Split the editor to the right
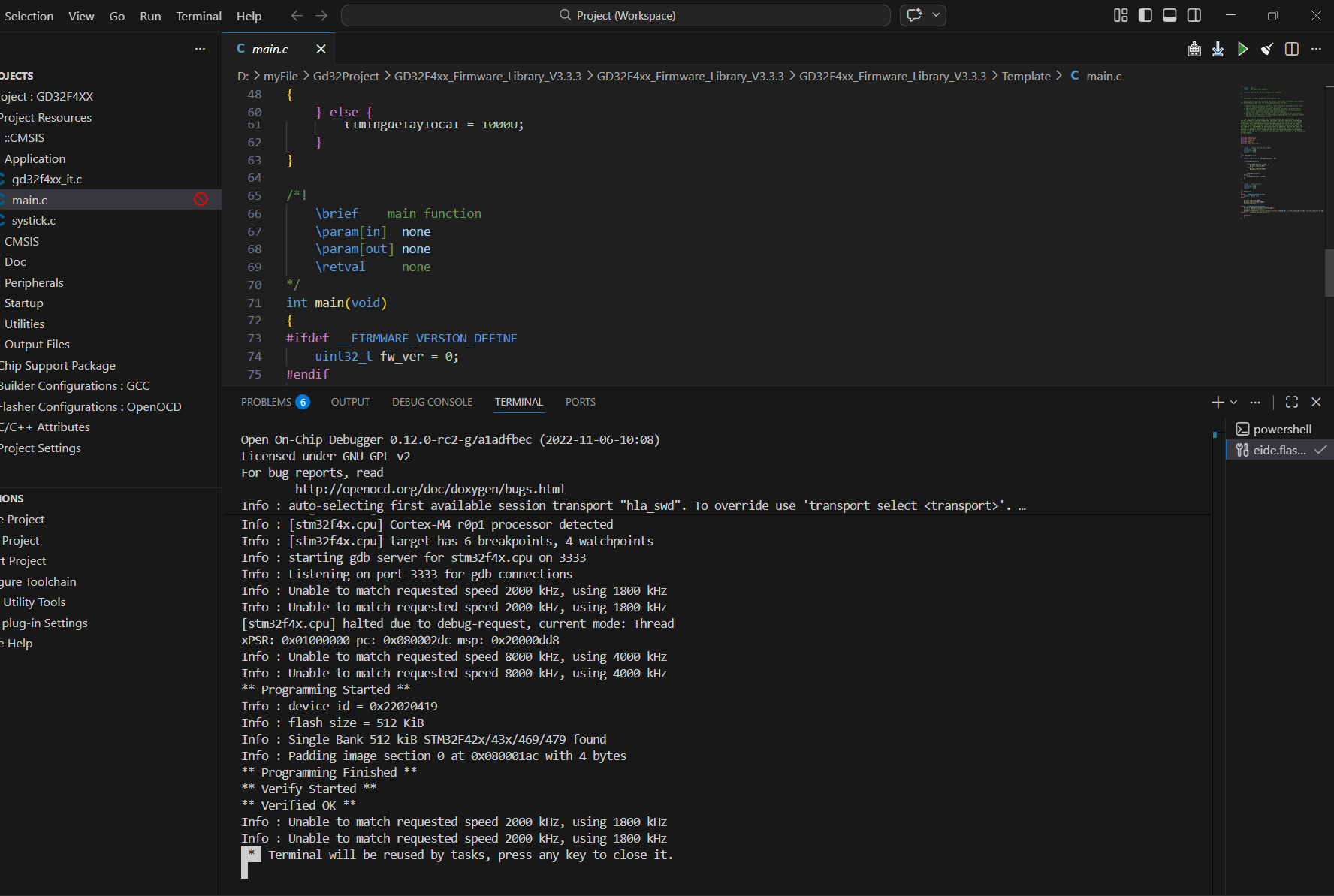 tap(1292, 49)
